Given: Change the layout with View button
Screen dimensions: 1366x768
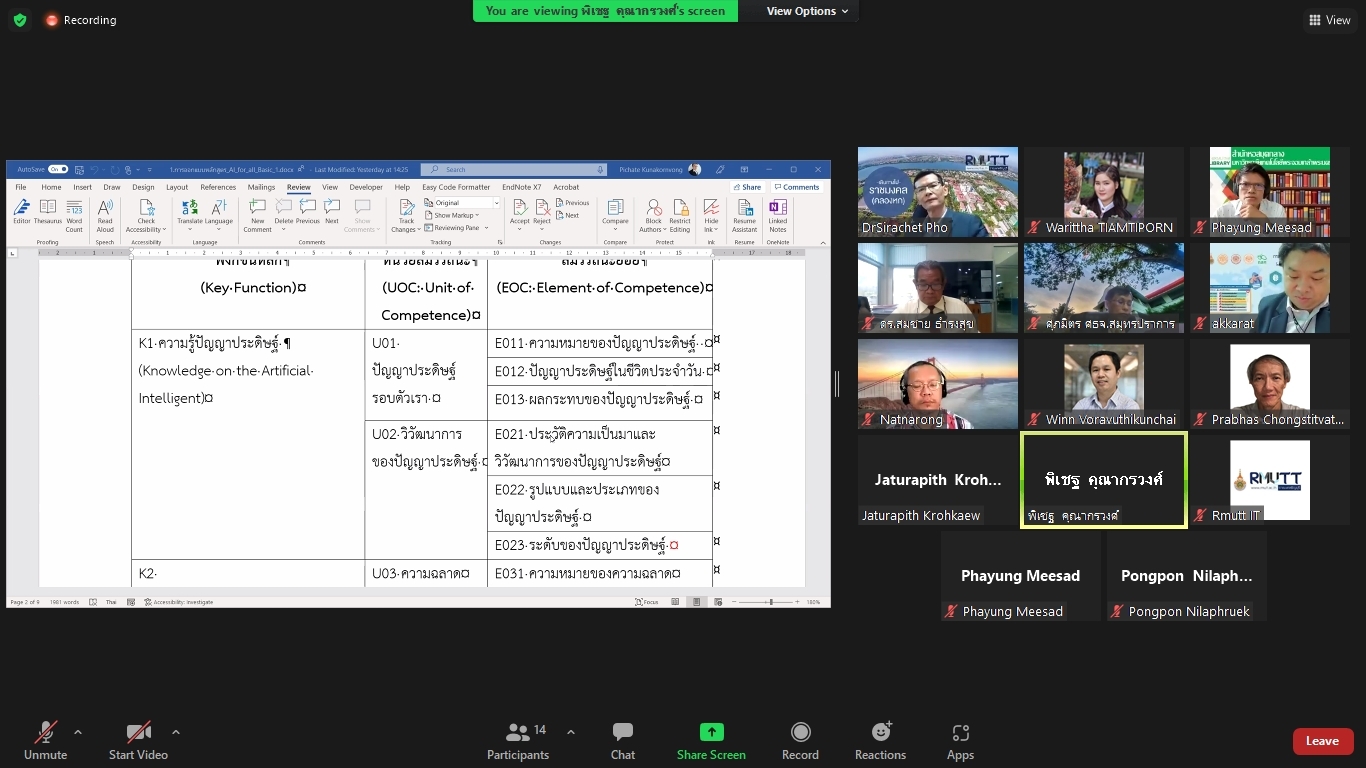Looking at the screenshot, I should (x=1329, y=20).
